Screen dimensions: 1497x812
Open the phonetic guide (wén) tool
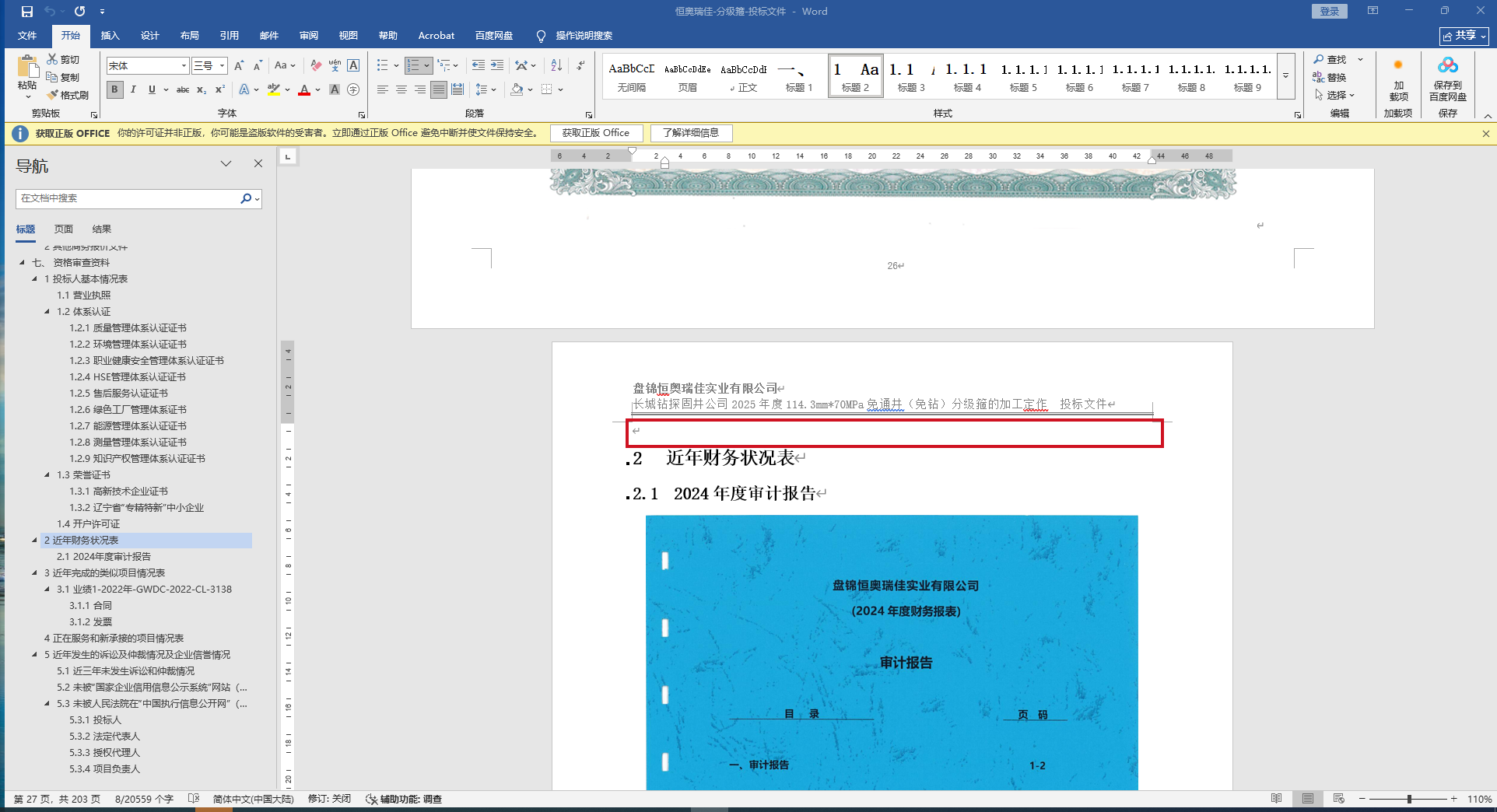tap(335, 66)
